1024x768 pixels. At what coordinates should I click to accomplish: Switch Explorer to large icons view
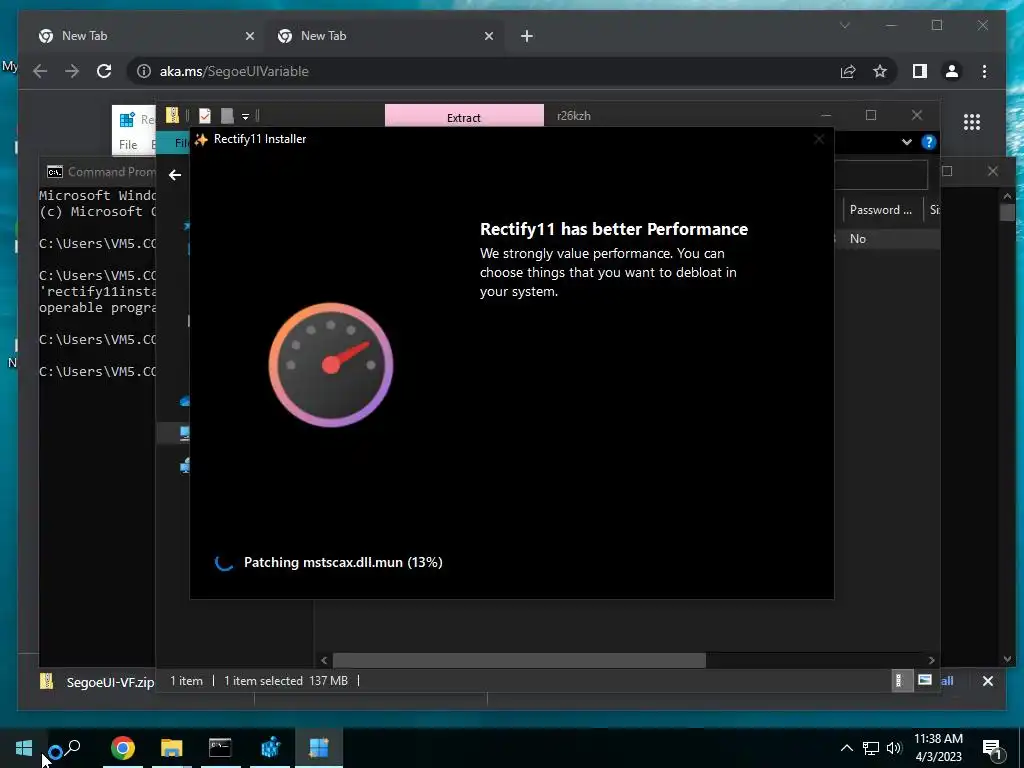[x=924, y=680]
